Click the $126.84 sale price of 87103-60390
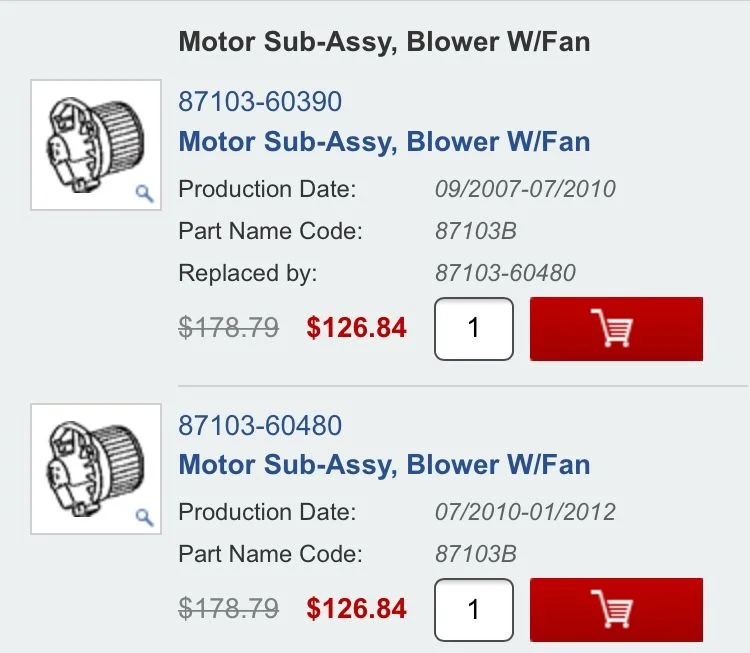Image resolution: width=750 pixels, height=653 pixels. coord(356,328)
